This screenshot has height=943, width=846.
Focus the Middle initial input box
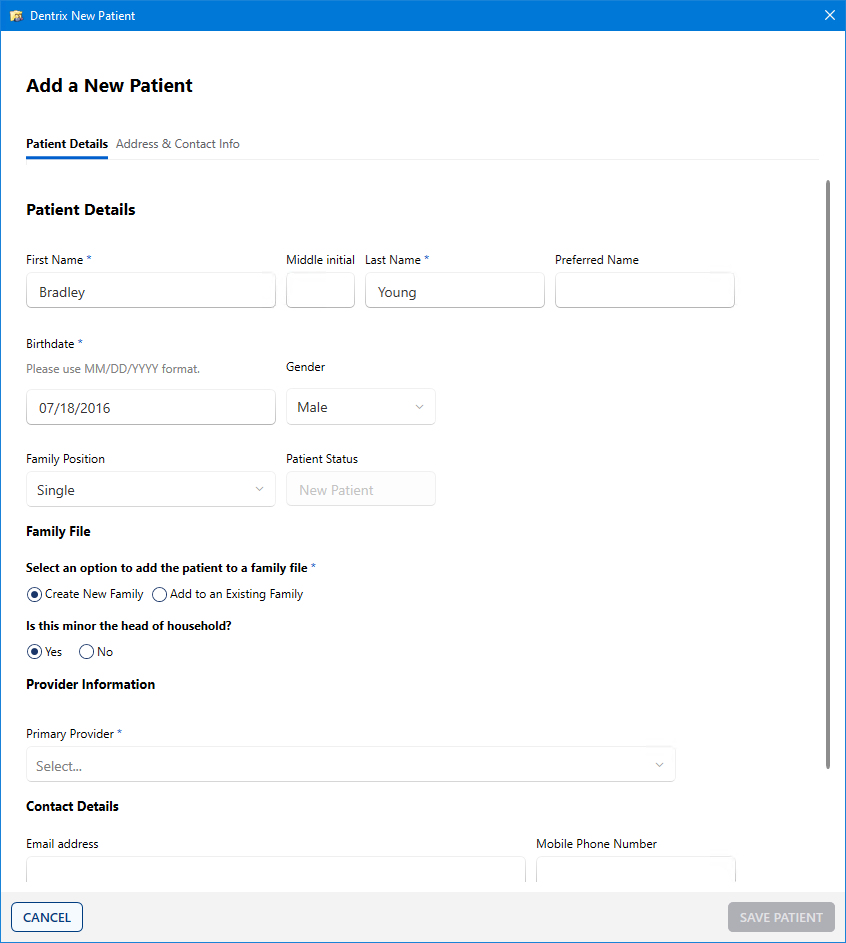tap(320, 291)
